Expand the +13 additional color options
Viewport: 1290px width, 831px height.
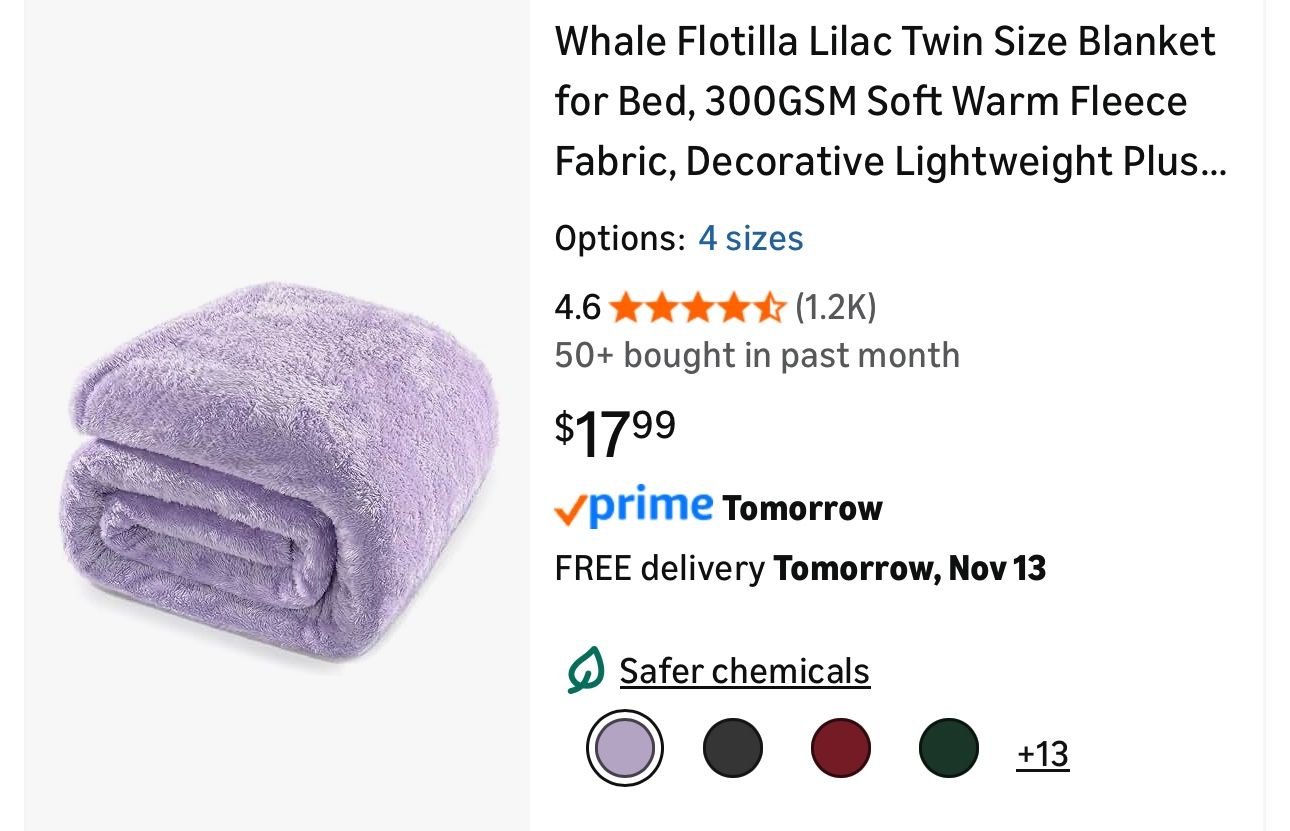tap(1043, 752)
